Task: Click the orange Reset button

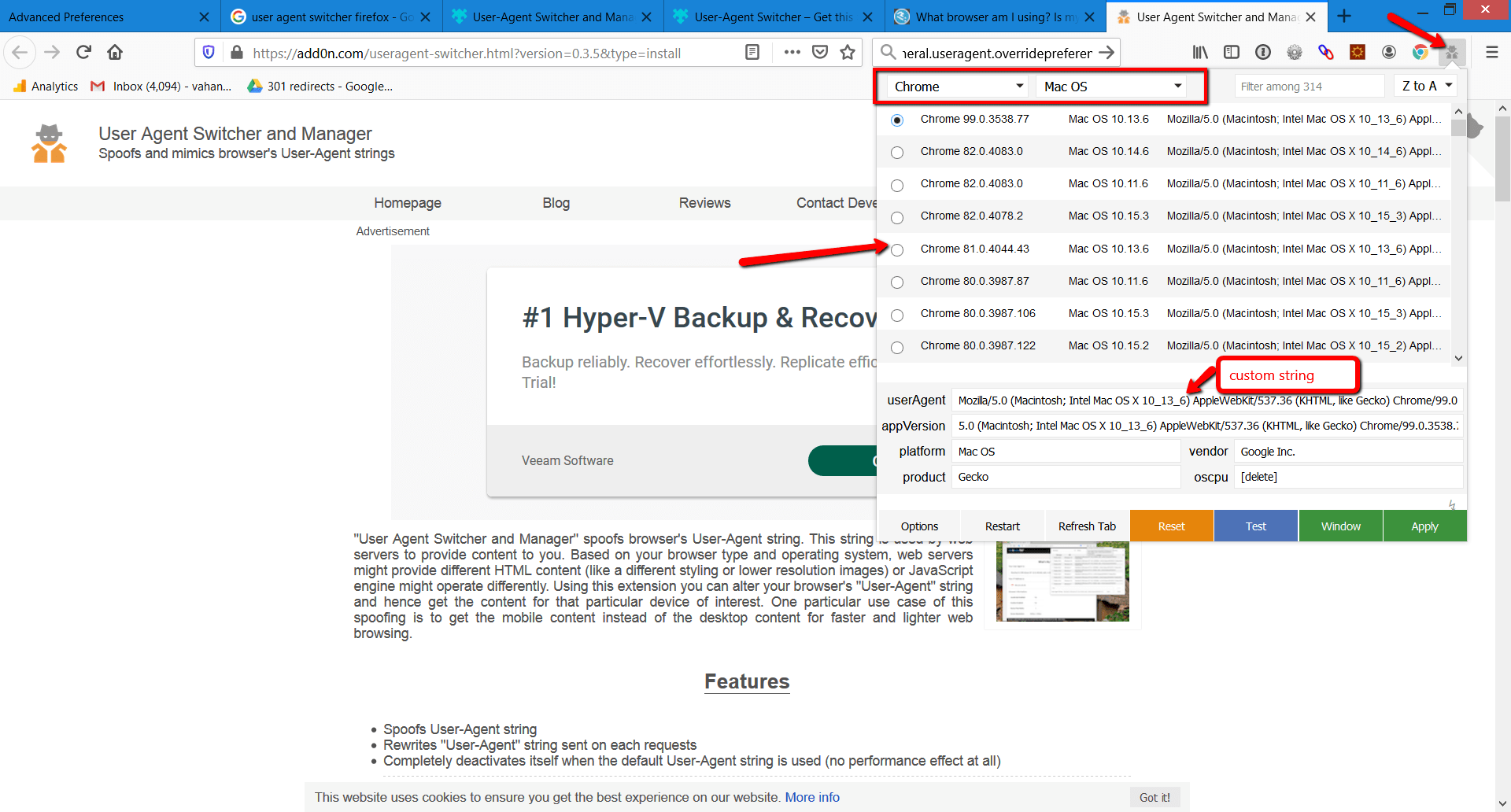Action: pos(1171,526)
